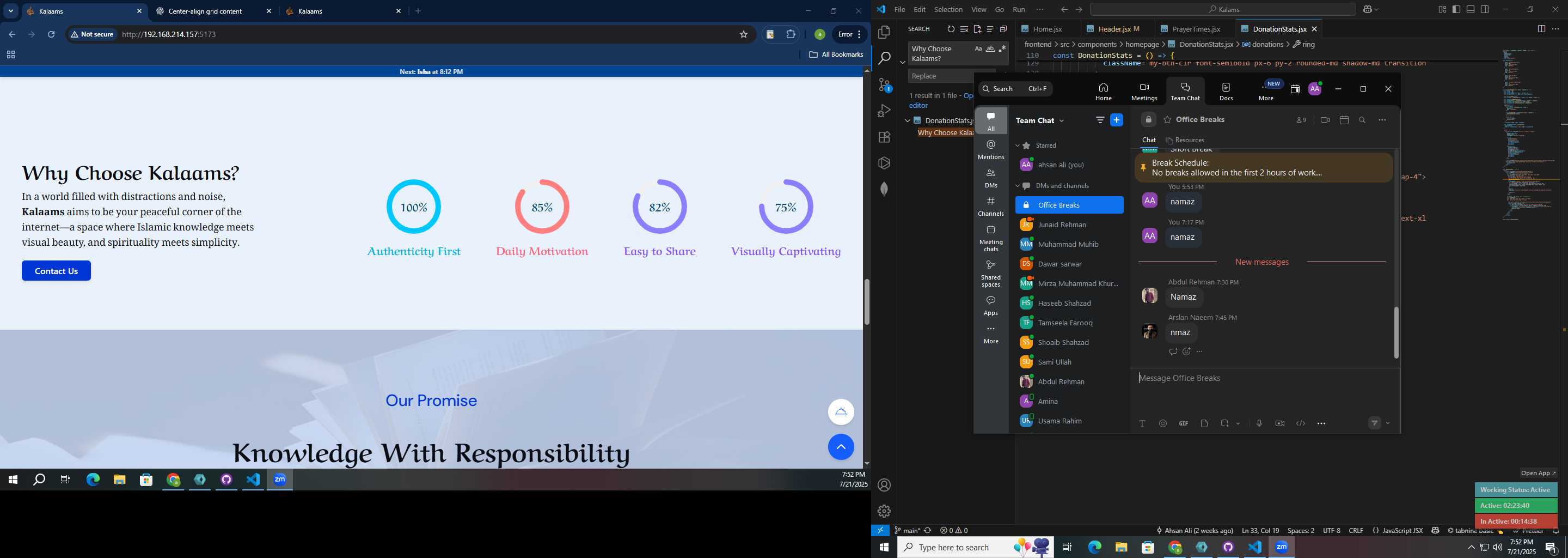Open VS Code Source Control view
Viewport: 1568px width, 558px height.
(884, 84)
